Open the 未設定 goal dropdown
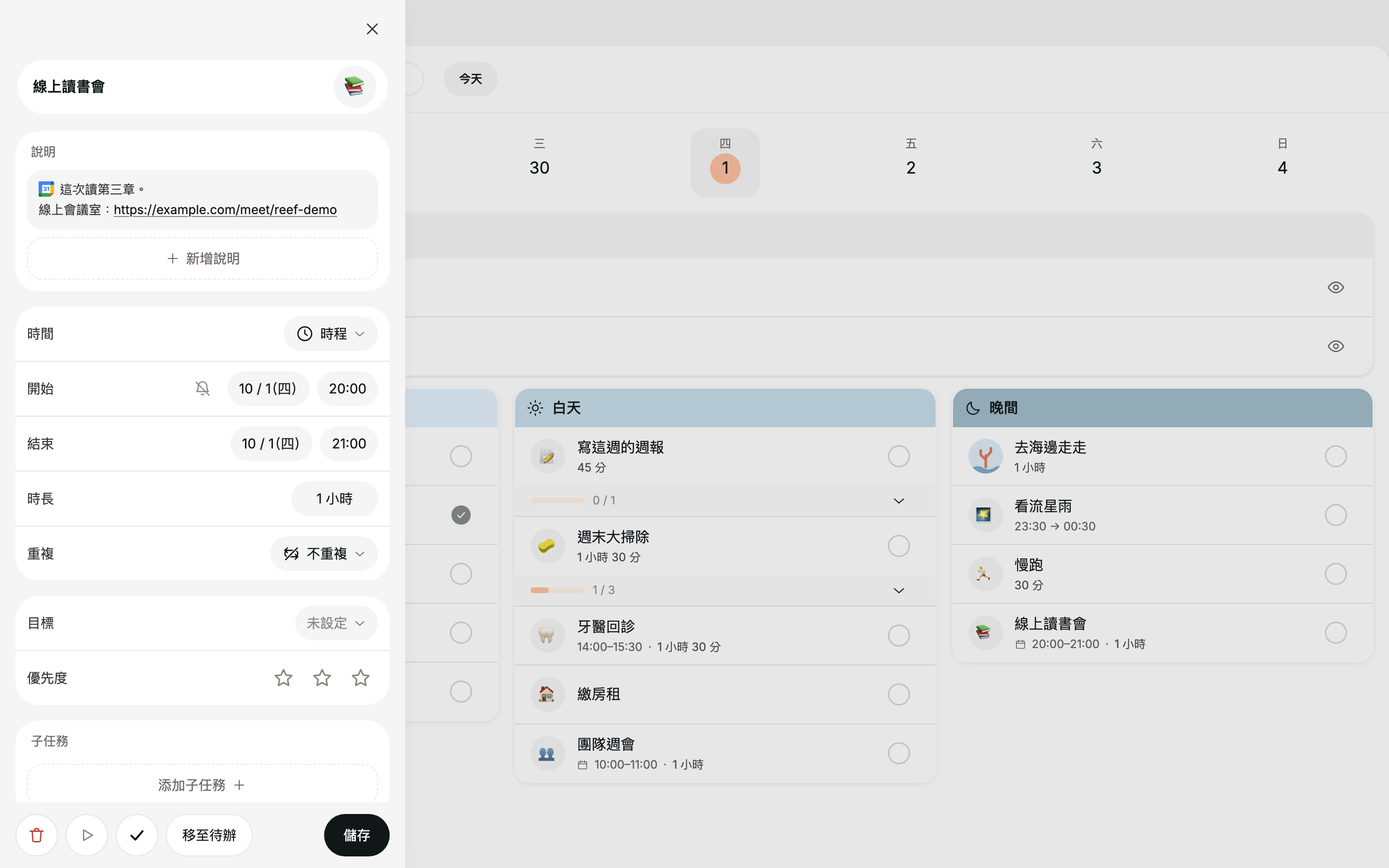Viewport: 1389px width, 868px height. tap(336, 623)
